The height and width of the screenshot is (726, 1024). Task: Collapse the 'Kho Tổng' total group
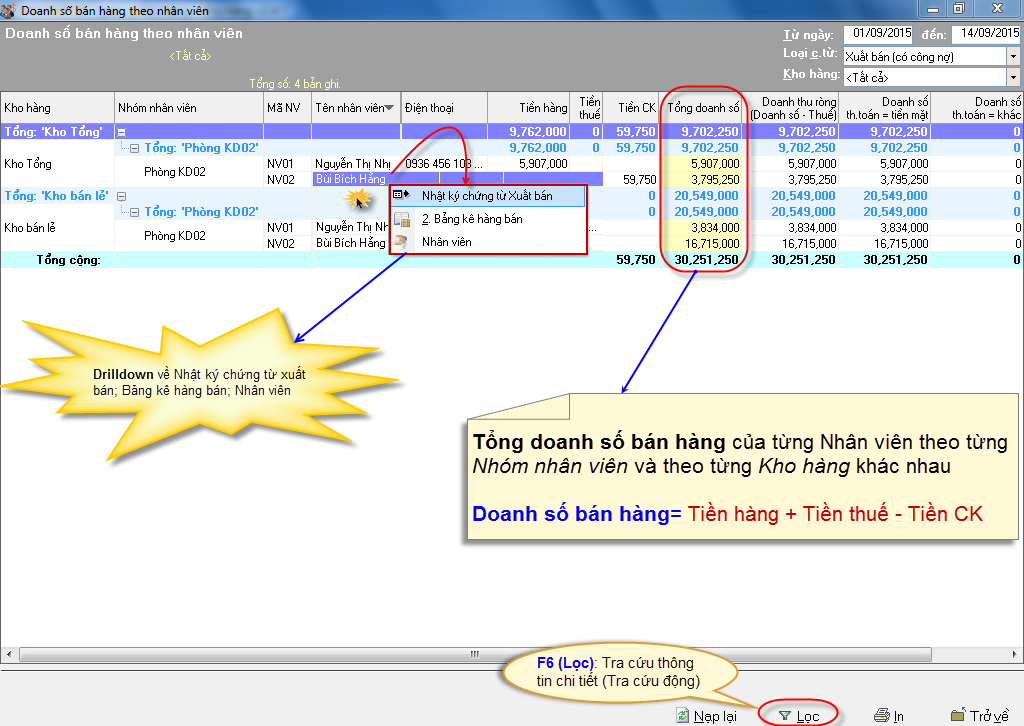(x=121, y=132)
